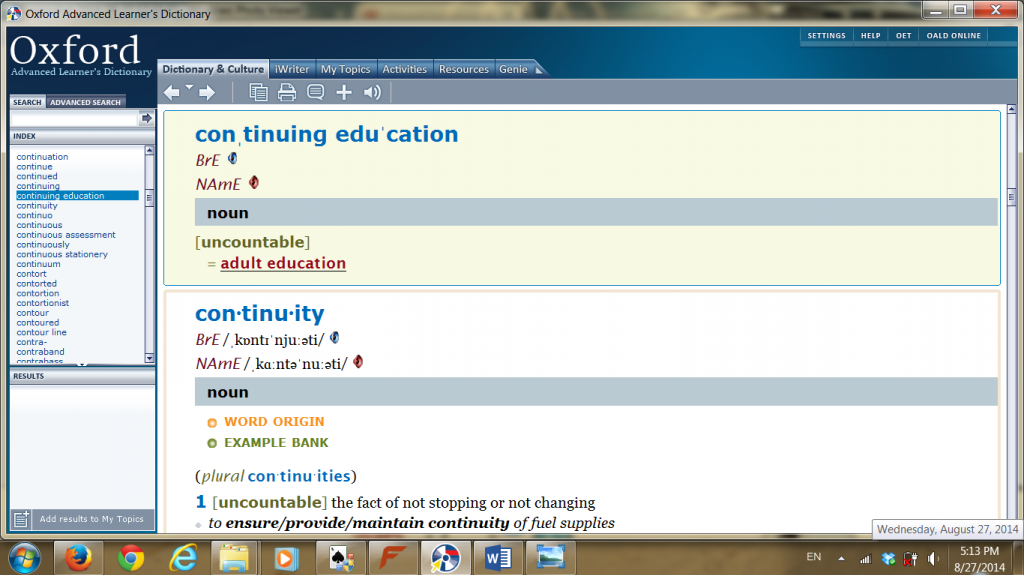1024x575 pixels.
Task: Go back using the left arrow
Action: click(172, 93)
